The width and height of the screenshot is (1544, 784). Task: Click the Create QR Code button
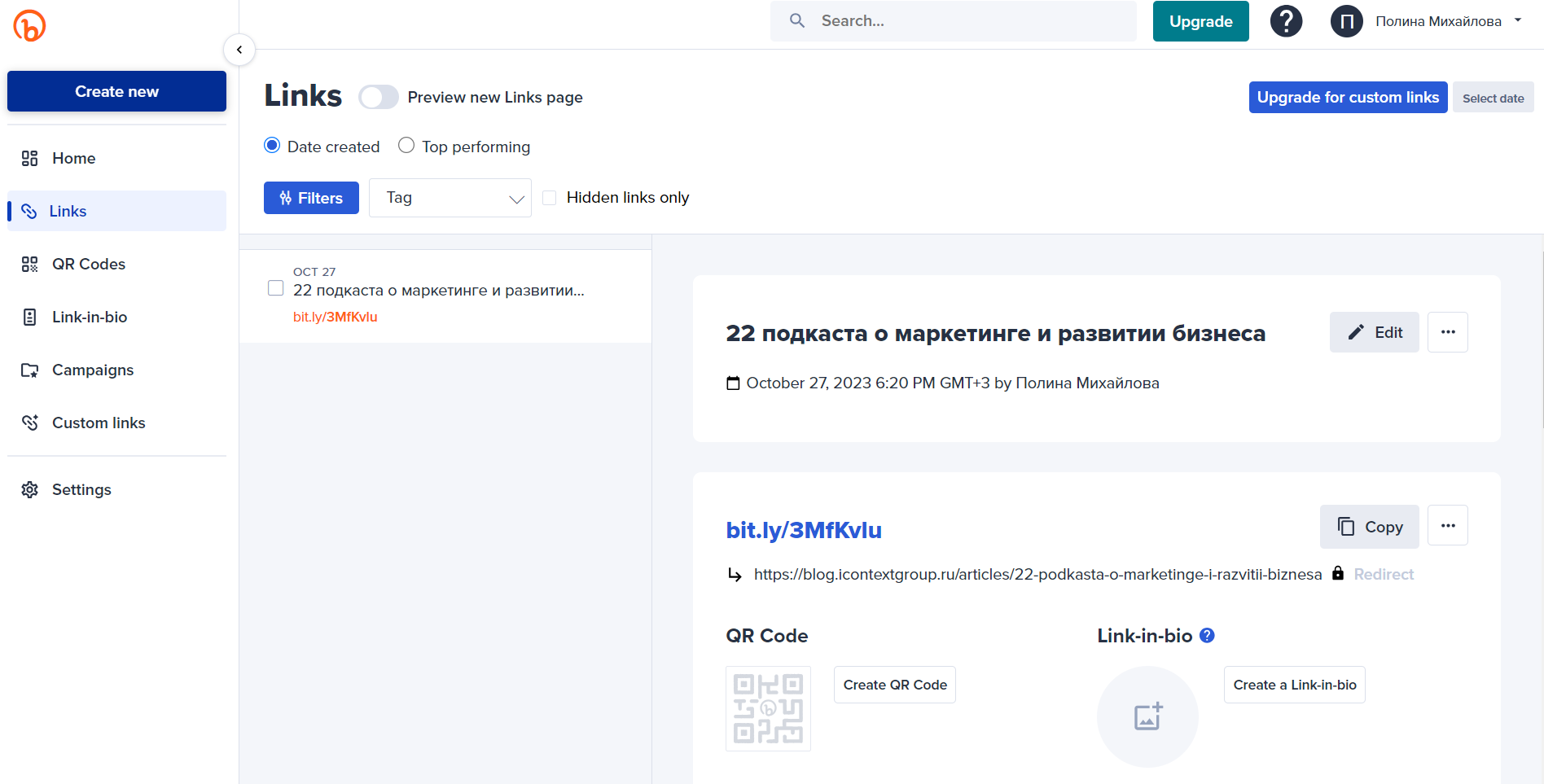(x=895, y=685)
